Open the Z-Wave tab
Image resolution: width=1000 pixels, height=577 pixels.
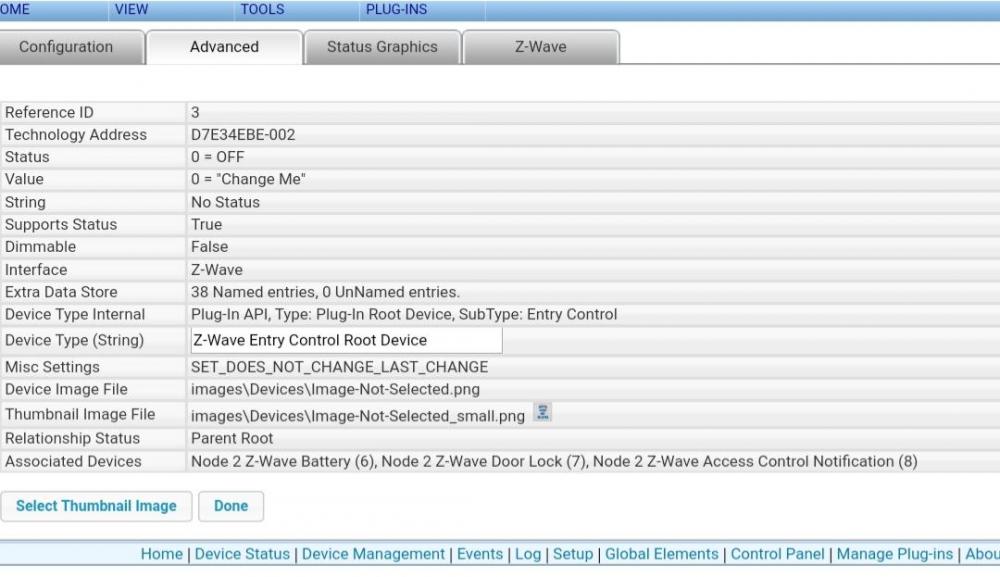point(540,47)
